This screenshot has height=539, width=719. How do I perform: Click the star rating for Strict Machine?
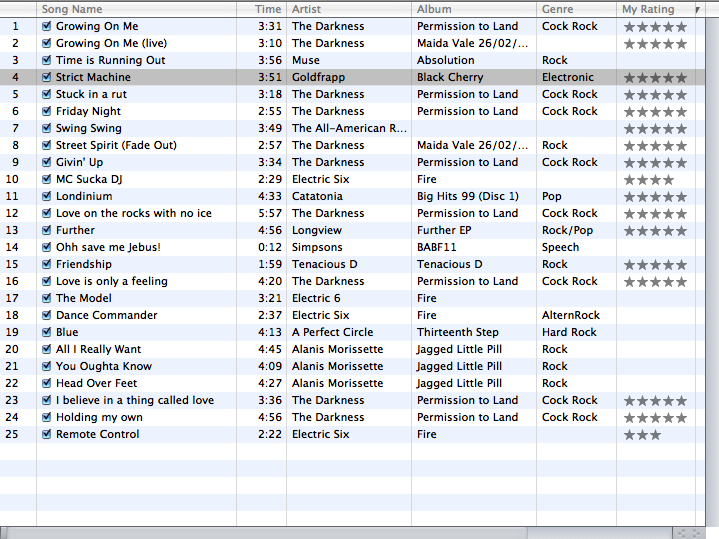tap(655, 78)
